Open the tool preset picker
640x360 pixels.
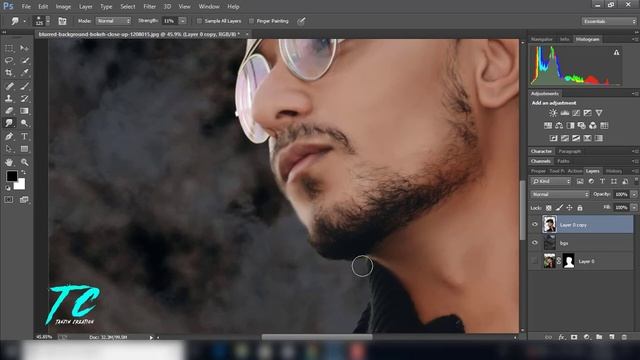tap(18, 21)
